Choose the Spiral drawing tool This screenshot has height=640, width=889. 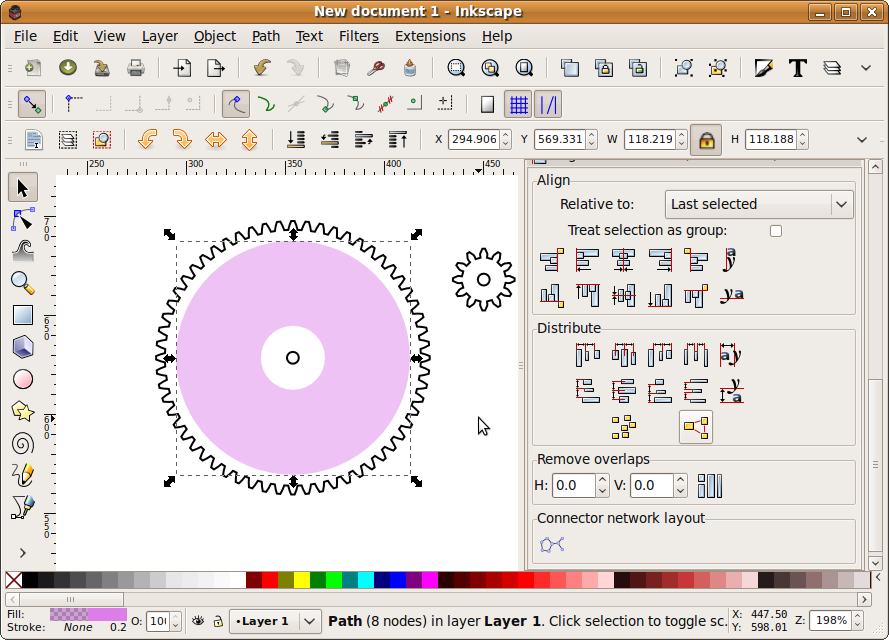(23, 443)
